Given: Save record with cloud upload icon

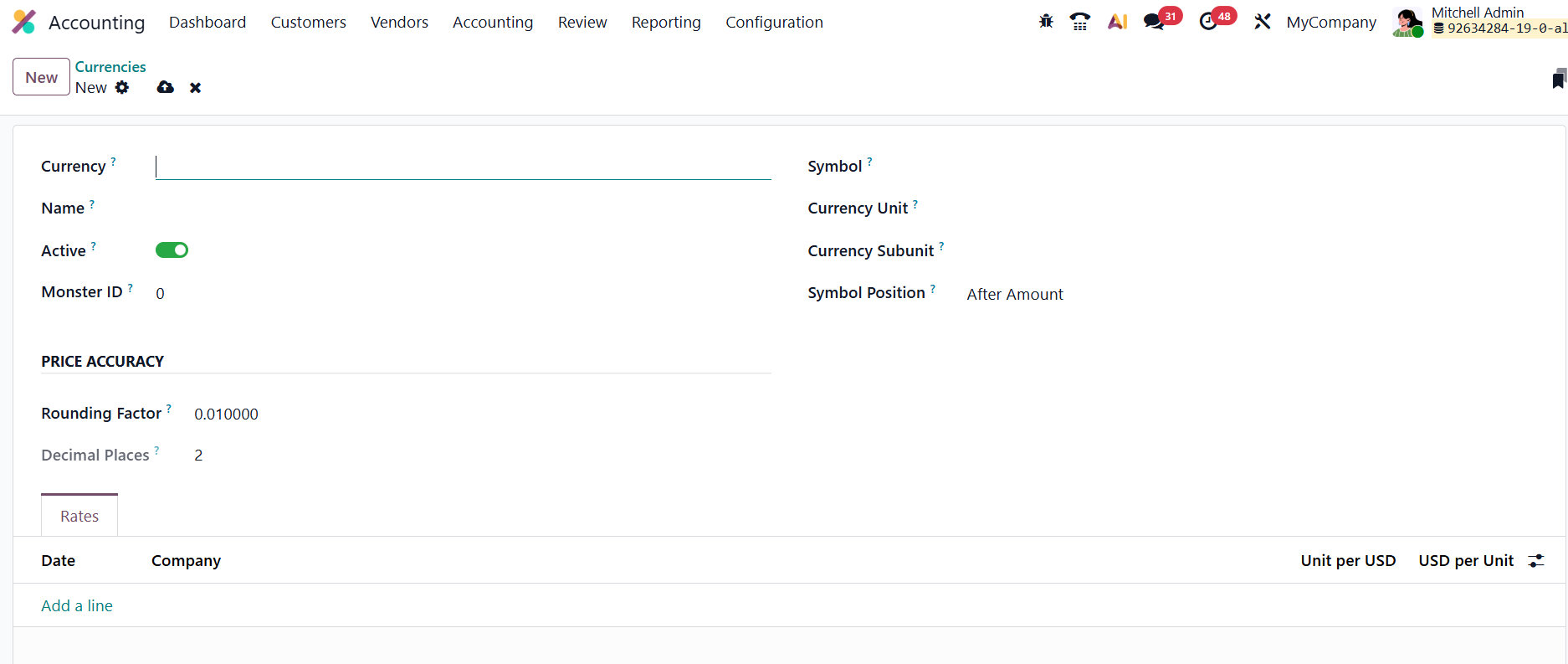Looking at the screenshot, I should point(166,87).
